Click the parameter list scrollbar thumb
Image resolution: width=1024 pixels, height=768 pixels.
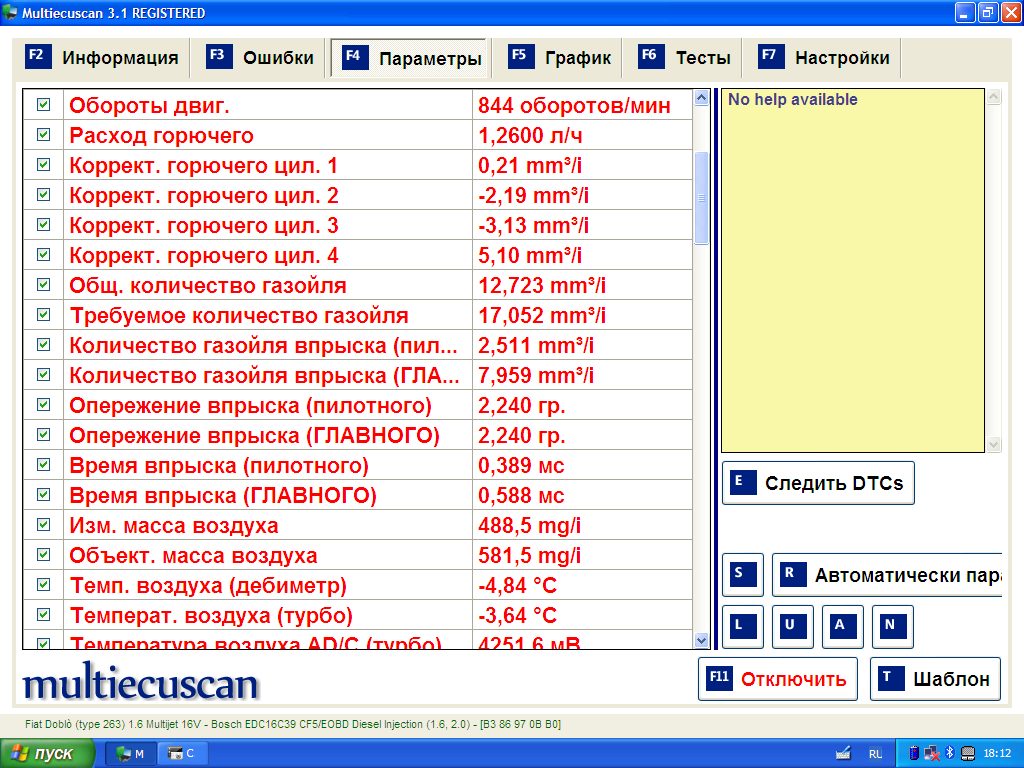click(x=701, y=197)
